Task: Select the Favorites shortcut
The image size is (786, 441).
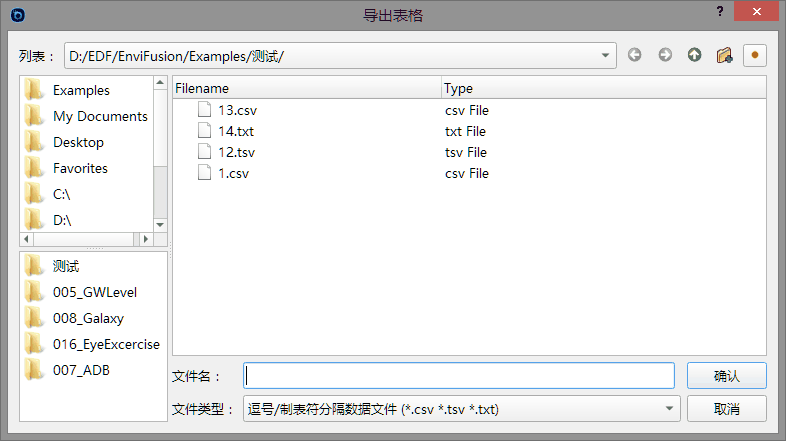Action: (x=80, y=168)
